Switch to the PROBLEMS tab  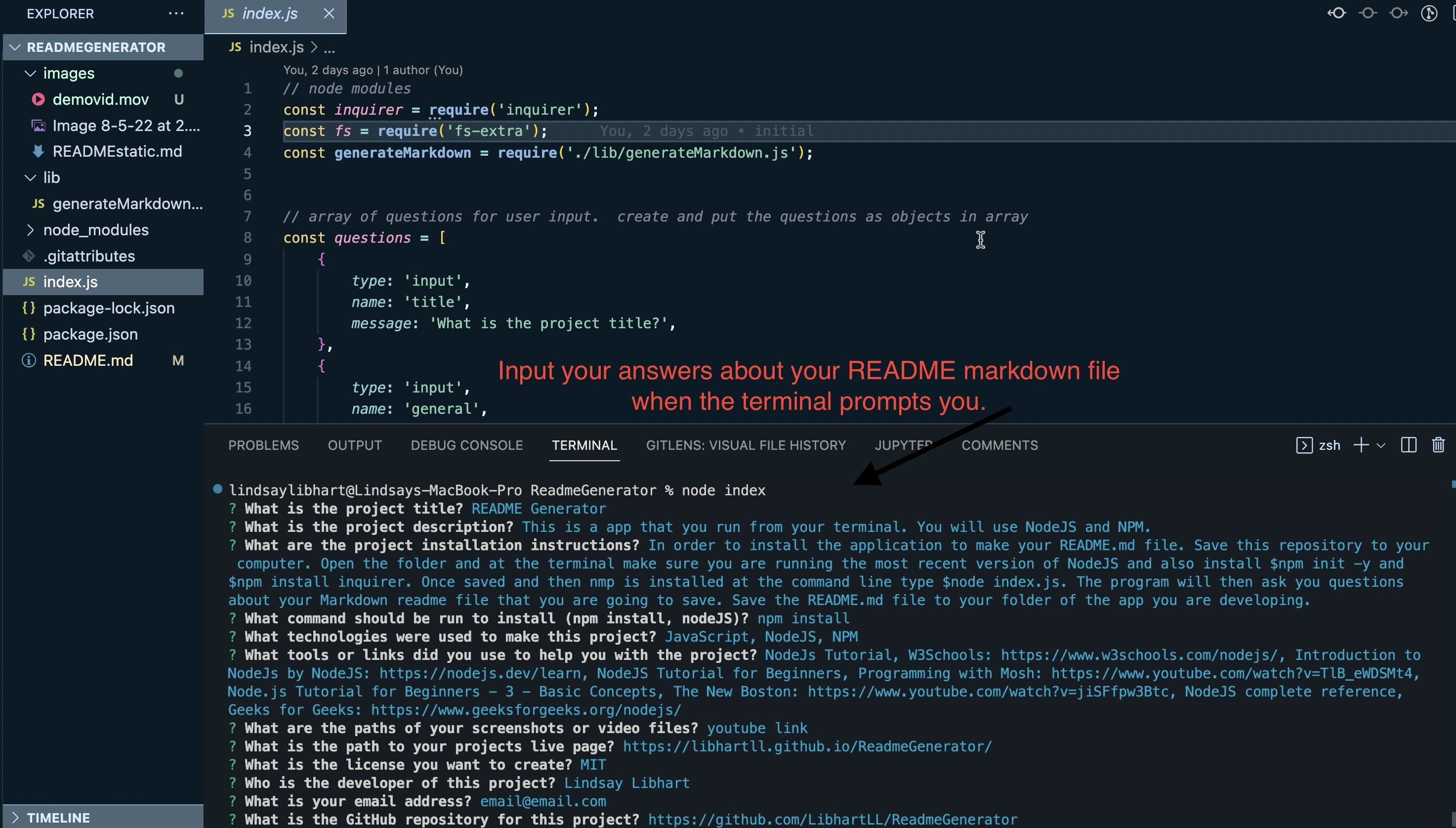263,445
